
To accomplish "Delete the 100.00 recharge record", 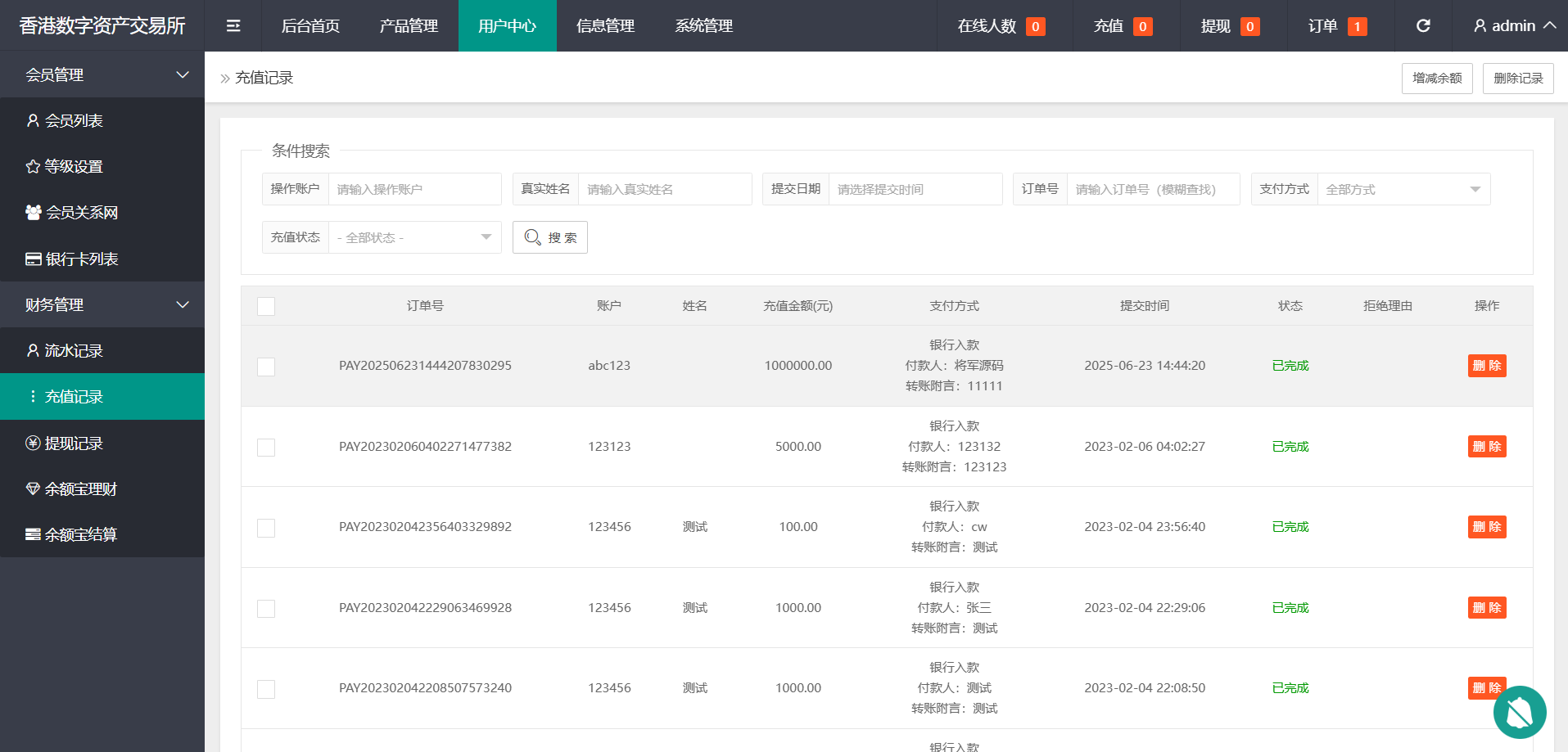I will pos(1487,527).
